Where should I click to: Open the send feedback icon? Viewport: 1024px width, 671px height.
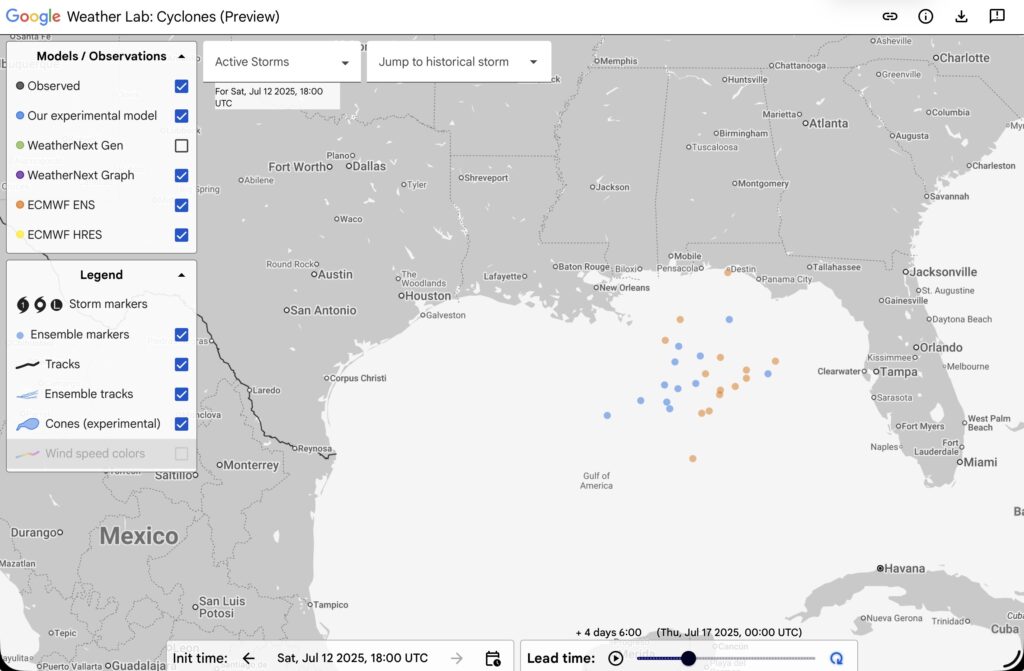click(997, 16)
